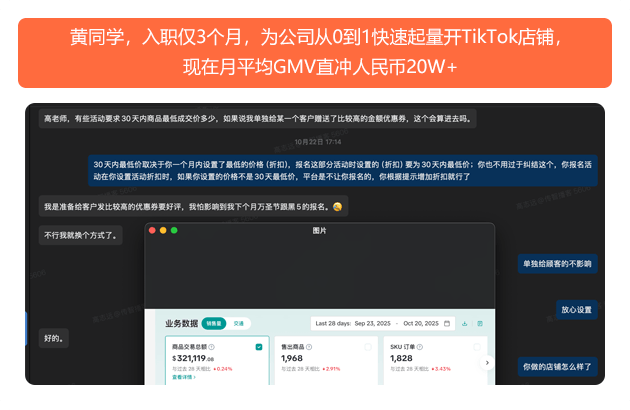
Task: Uncheck the 商品交易总额 metric checkbox
Action: [259, 347]
